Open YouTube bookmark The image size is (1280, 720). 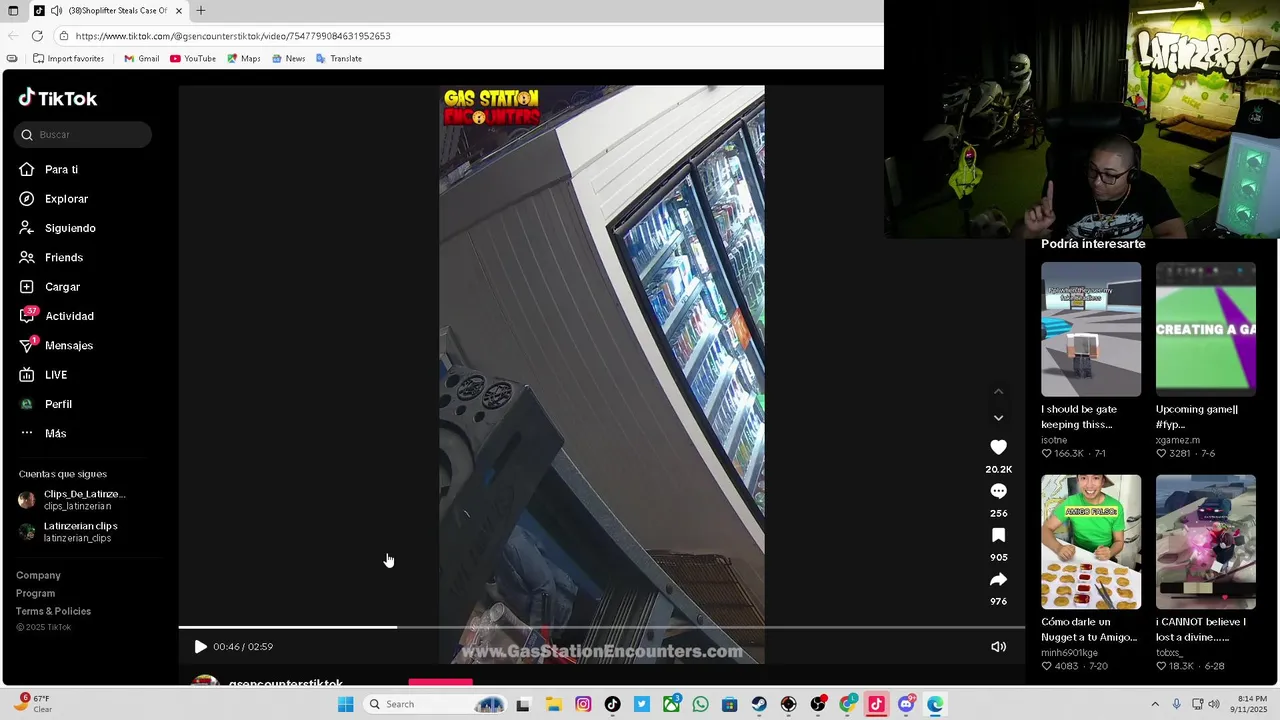pos(193,59)
